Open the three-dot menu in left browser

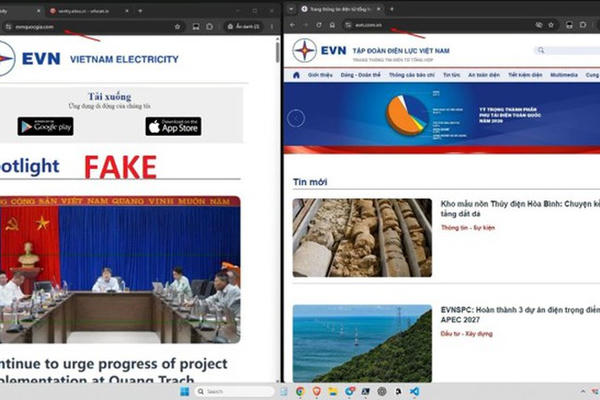click(x=272, y=27)
